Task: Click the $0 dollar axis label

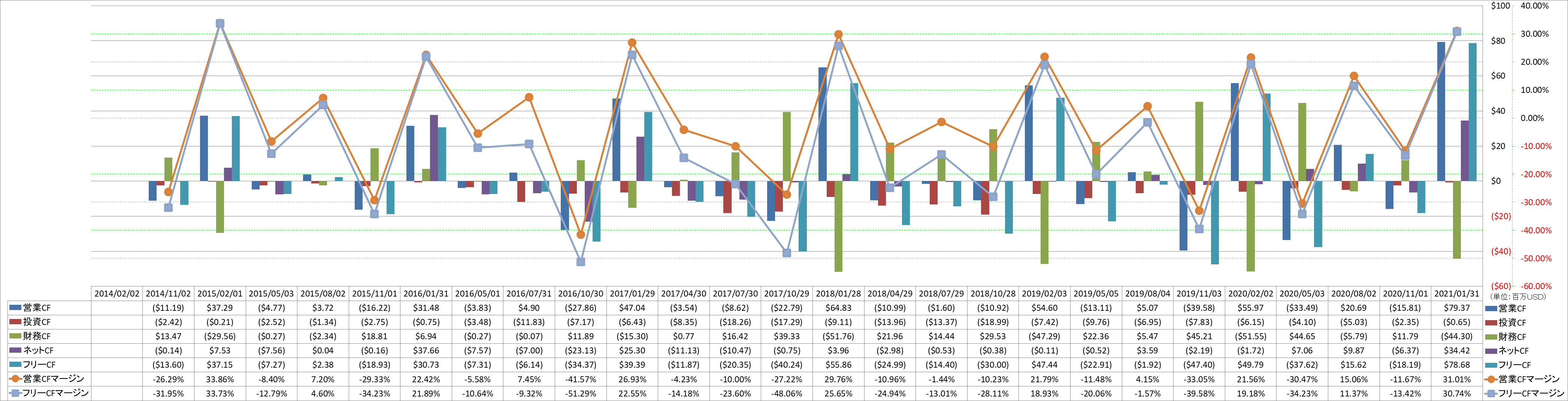Action: tap(1496, 181)
